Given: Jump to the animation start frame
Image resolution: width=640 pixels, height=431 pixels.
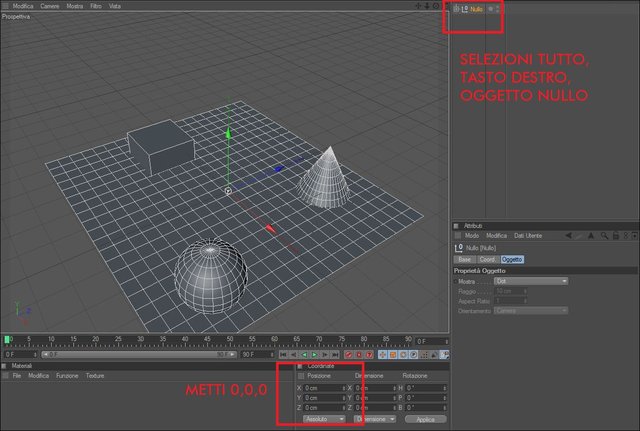Looking at the screenshot, I should [x=283, y=355].
